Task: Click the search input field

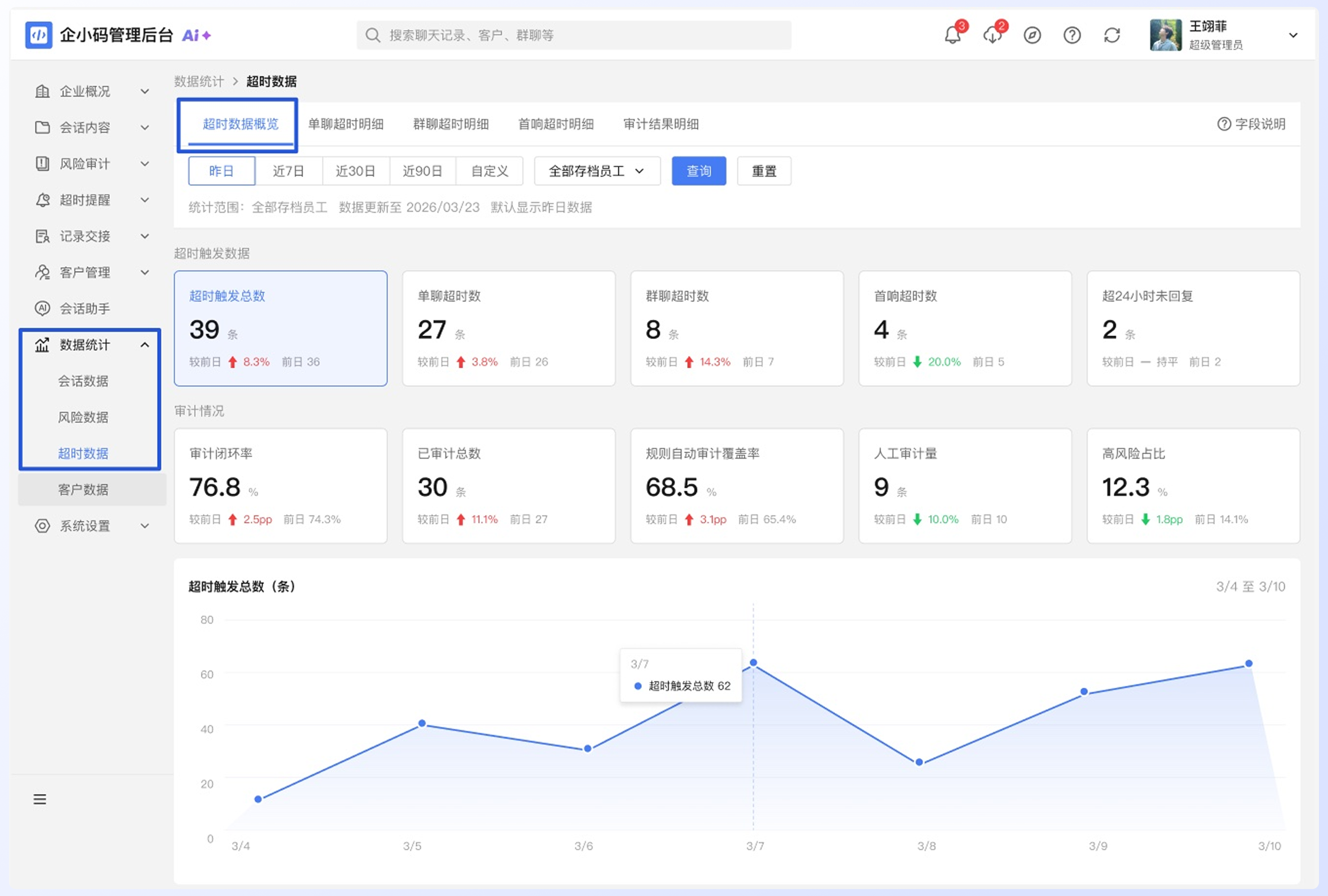Action: [x=574, y=35]
